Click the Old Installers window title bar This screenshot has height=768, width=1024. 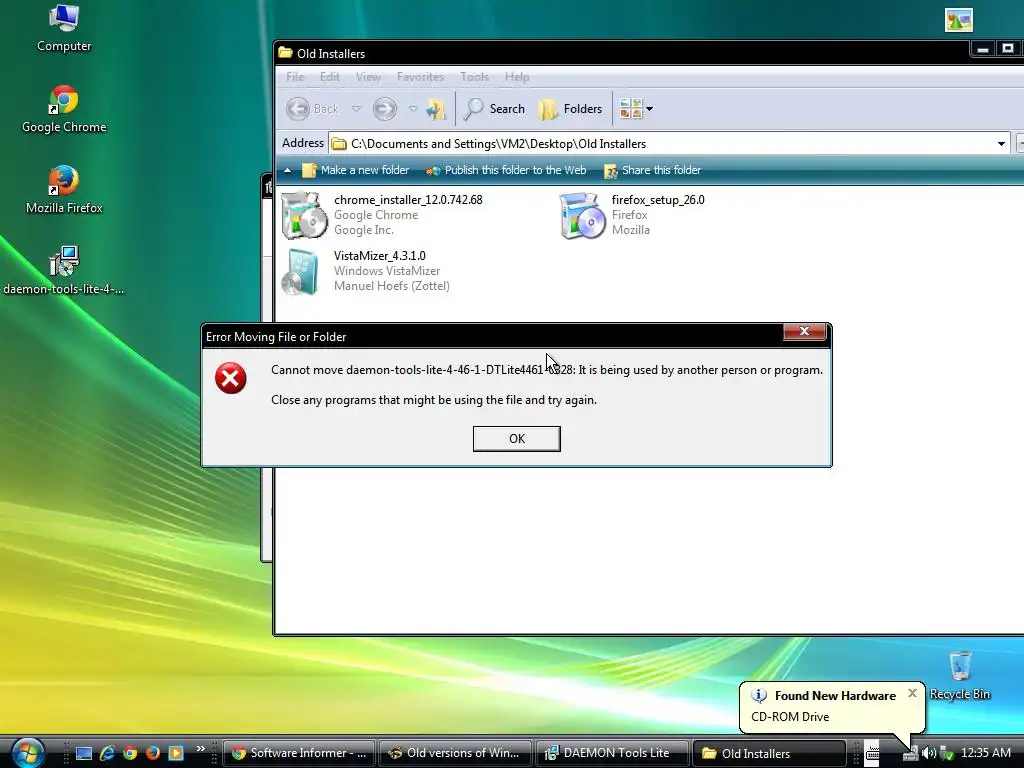[620, 54]
